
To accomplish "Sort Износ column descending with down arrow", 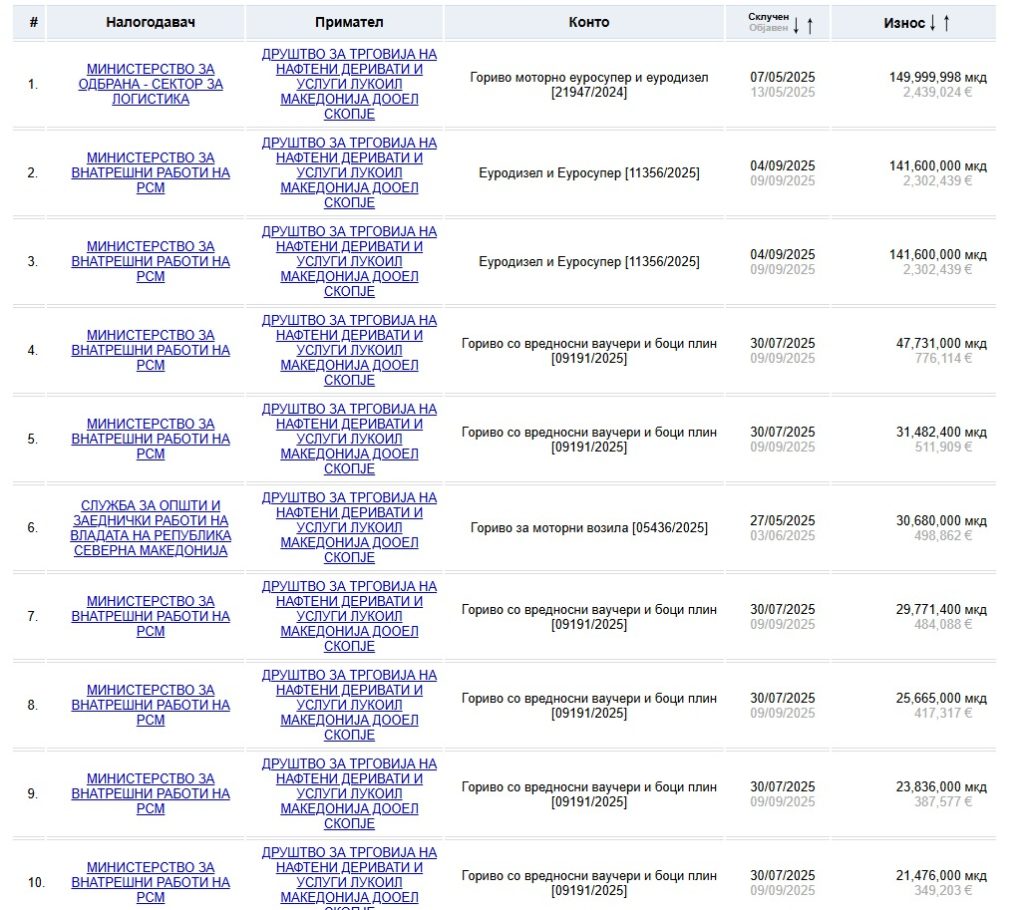I will coord(933,23).
